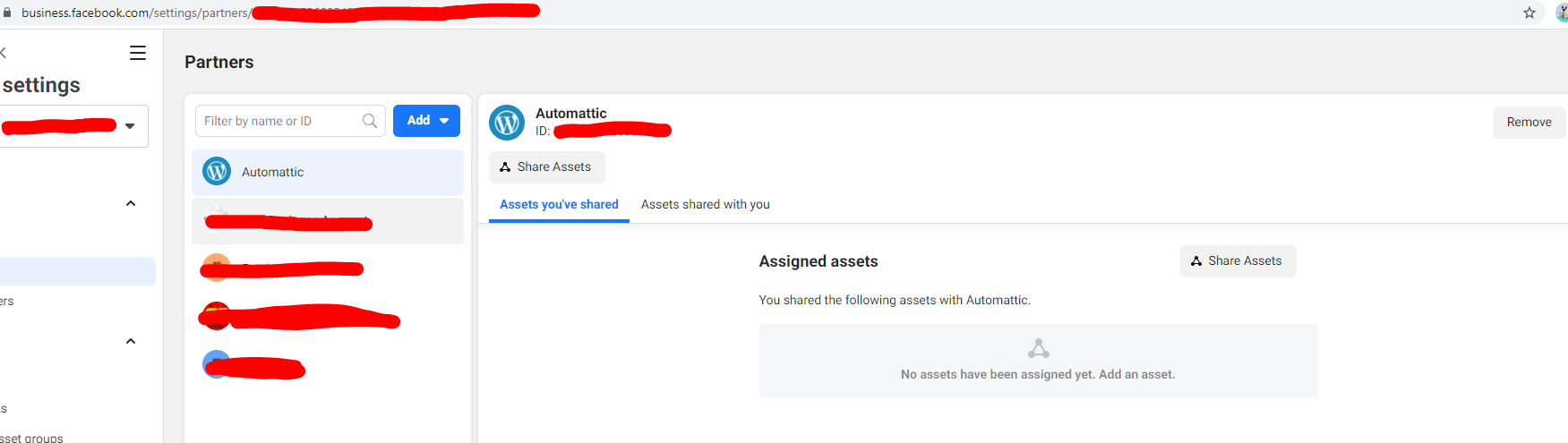Screen dimensions: 1568x443
Task: Click Share Assets button below Automattic name
Action: [546, 167]
